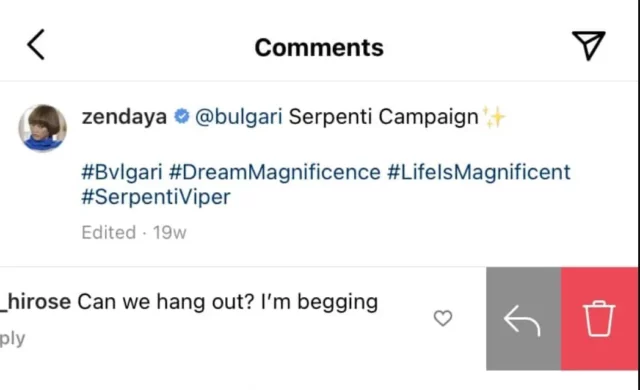Open the #LifeIsMagnificent hashtag
The image size is (640, 390).
click(478, 172)
